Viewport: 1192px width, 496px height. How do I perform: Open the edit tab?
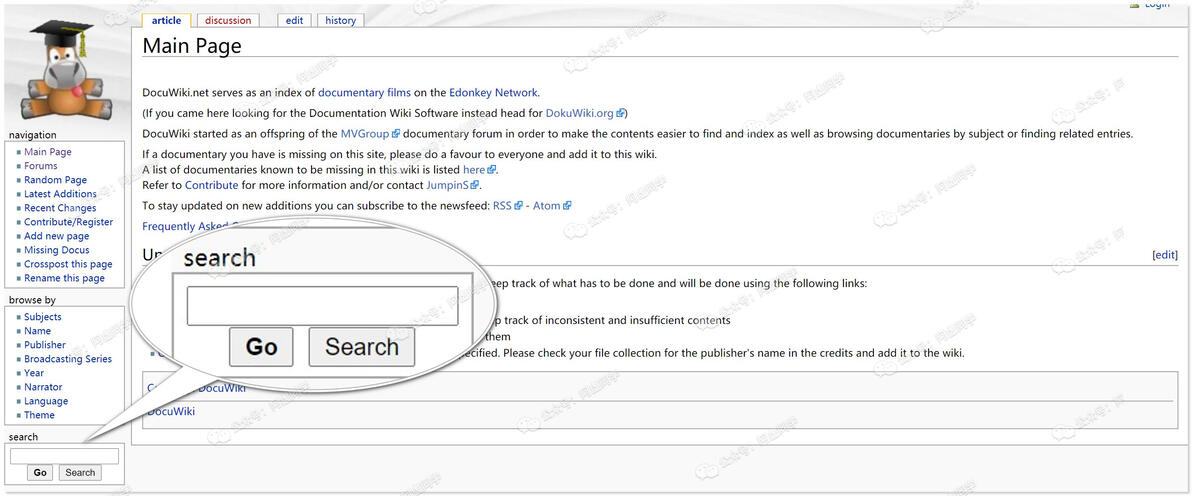pos(294,21)
